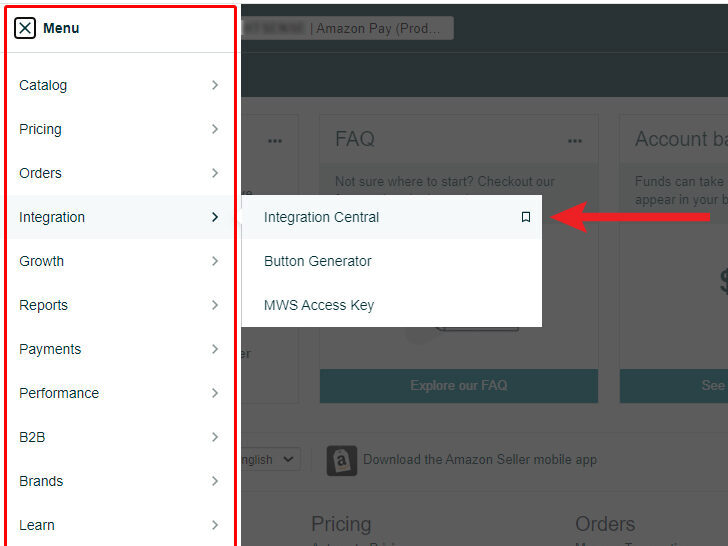Close the Menu panel with X icon
Image resolution: width=728 pixels, height=546 pixels.
pos(25,28)
